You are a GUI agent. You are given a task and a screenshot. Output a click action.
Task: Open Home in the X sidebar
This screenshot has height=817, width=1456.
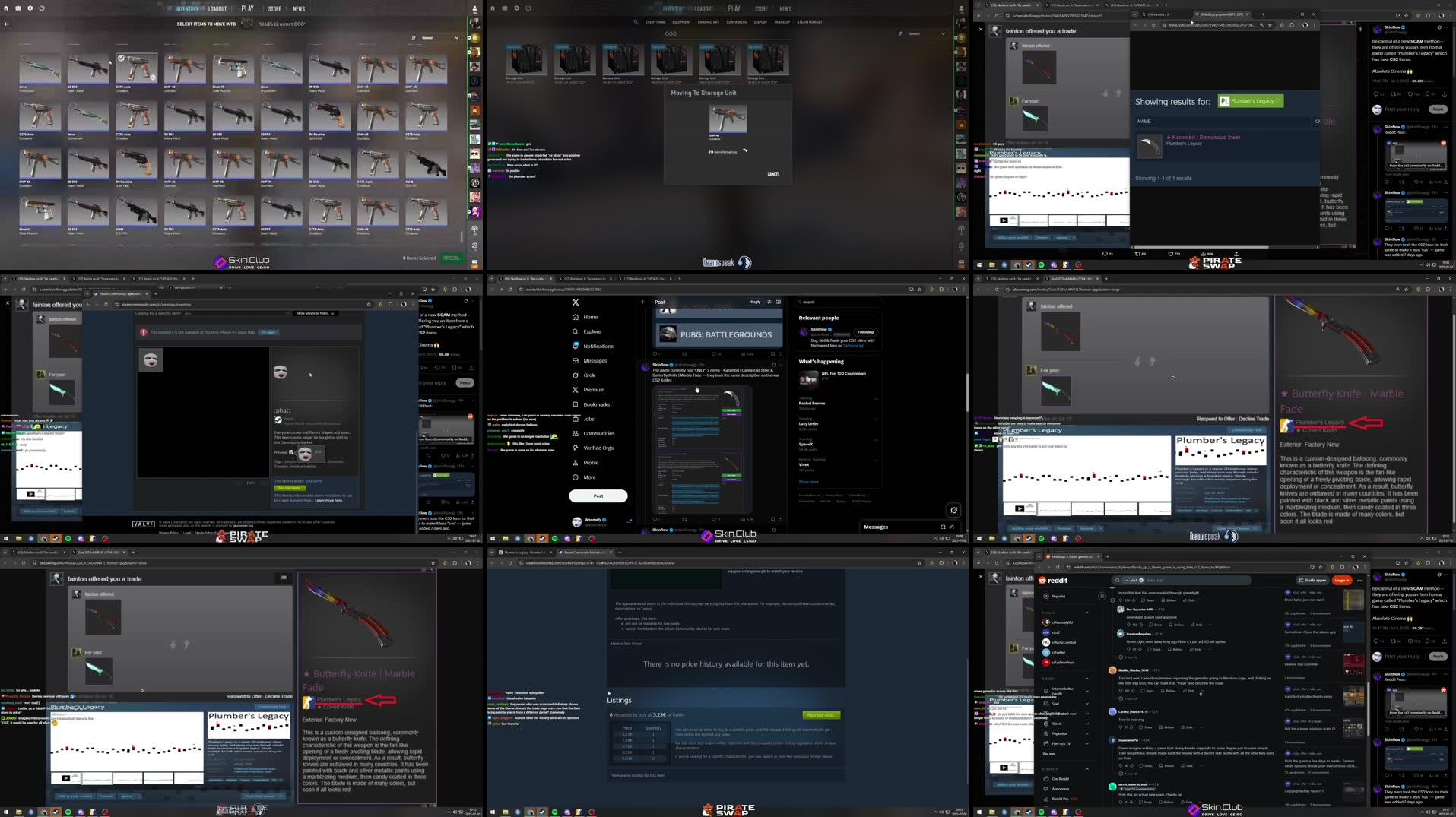point(585,317)
